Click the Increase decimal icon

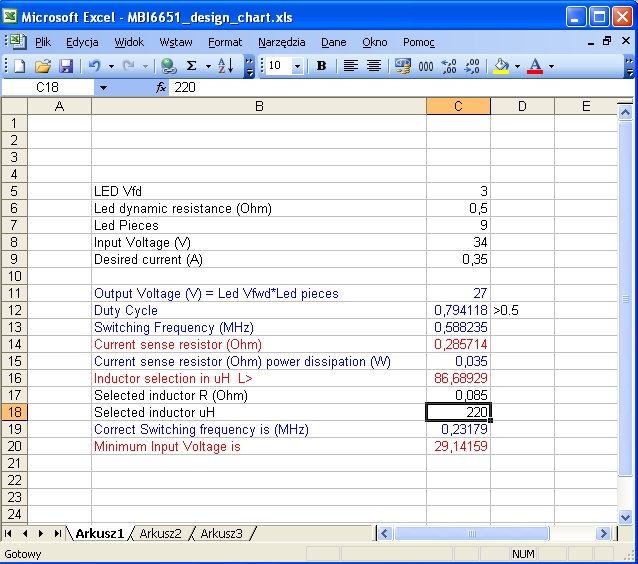click(448, 66)
